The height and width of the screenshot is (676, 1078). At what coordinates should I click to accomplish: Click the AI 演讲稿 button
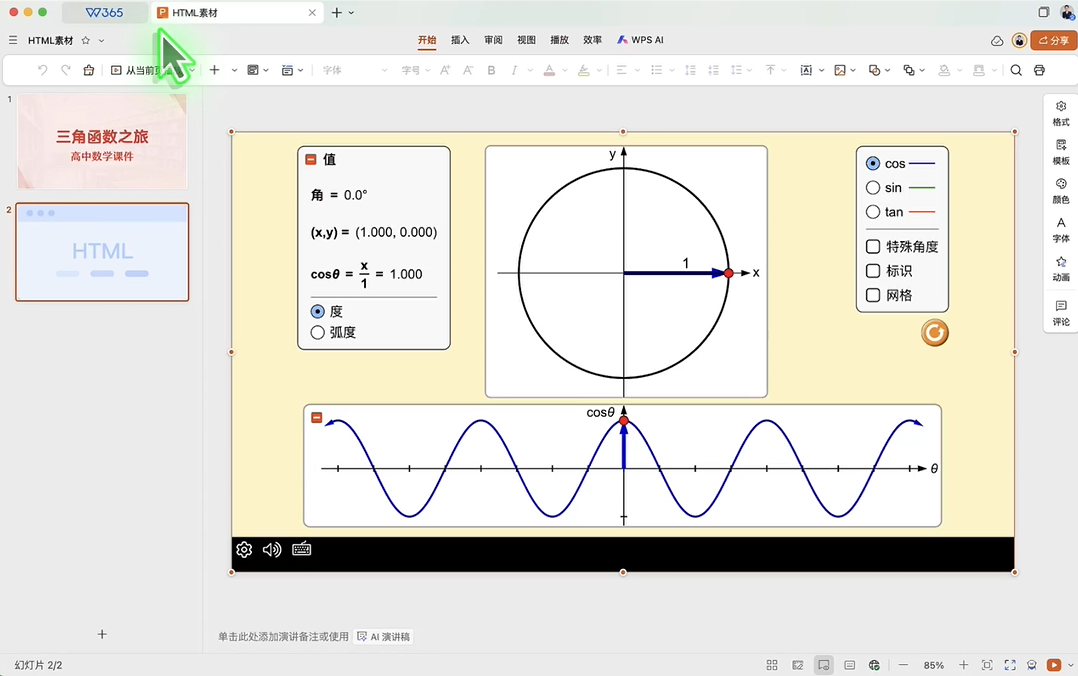(x=383, y=636)
